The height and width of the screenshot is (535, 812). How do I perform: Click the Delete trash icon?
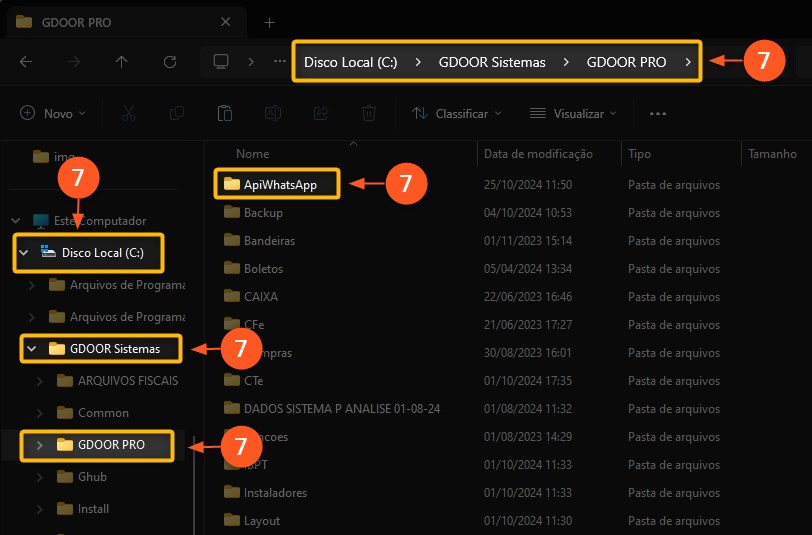[369, 114]
